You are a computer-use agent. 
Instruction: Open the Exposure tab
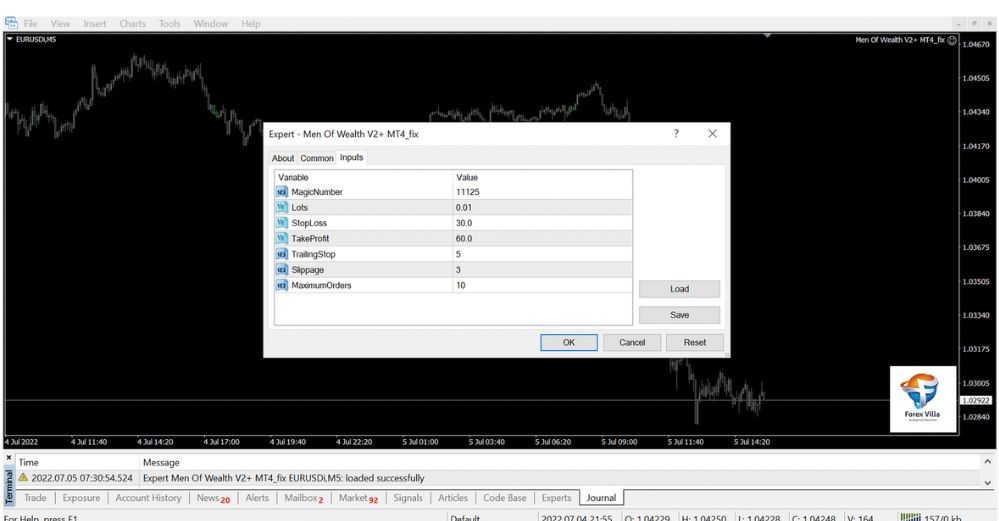pos(81,498)
